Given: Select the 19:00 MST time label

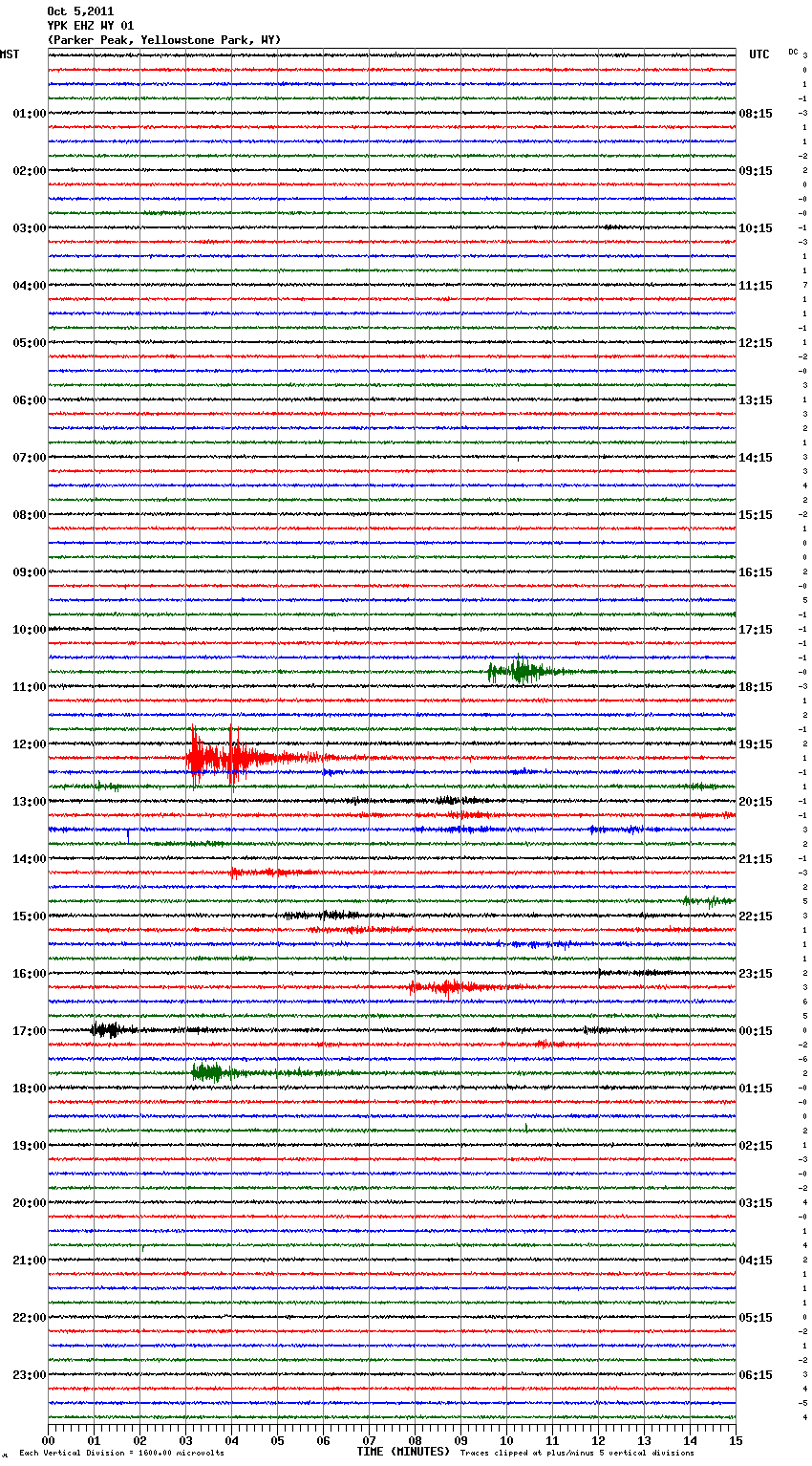Looking at the screenshot, I should point(30,1146).
